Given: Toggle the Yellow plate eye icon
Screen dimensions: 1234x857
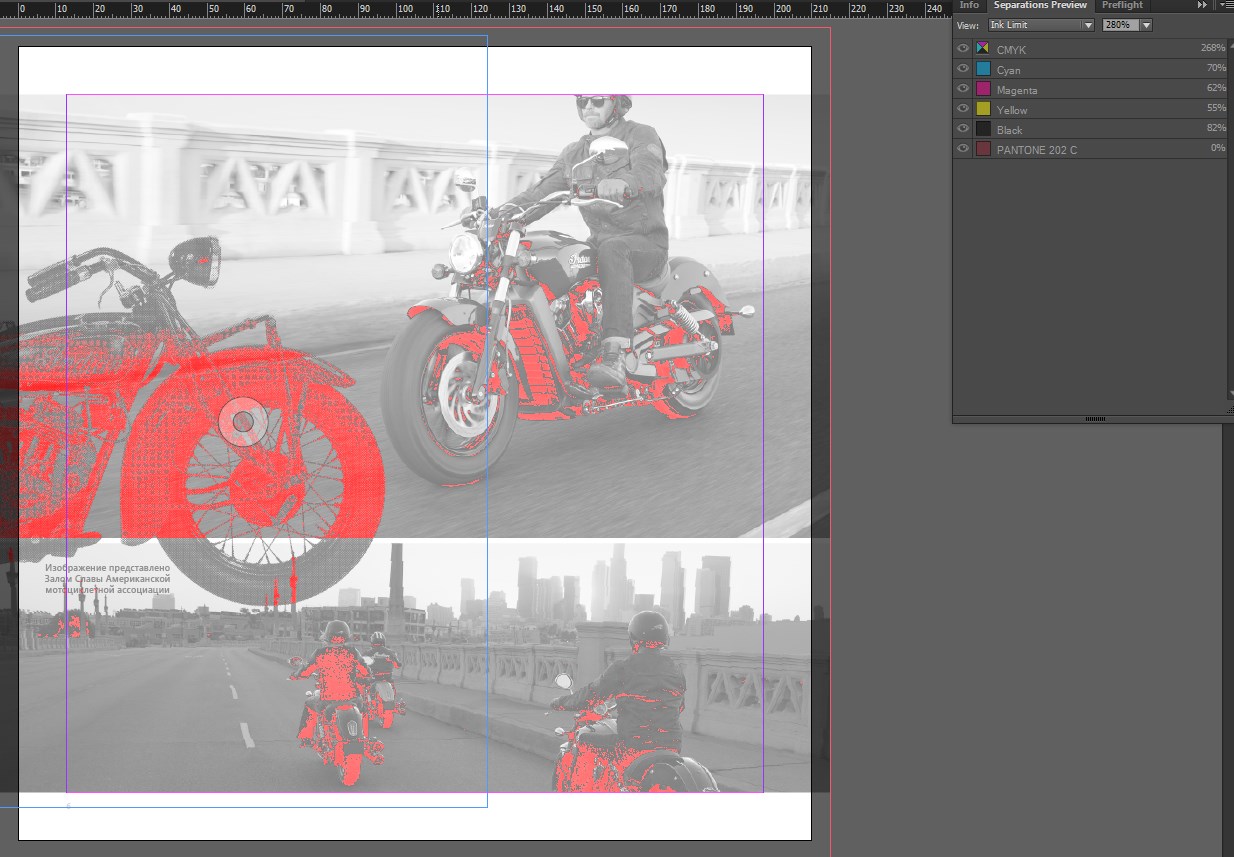Looking at the screenshot, I should click(963, 109).
